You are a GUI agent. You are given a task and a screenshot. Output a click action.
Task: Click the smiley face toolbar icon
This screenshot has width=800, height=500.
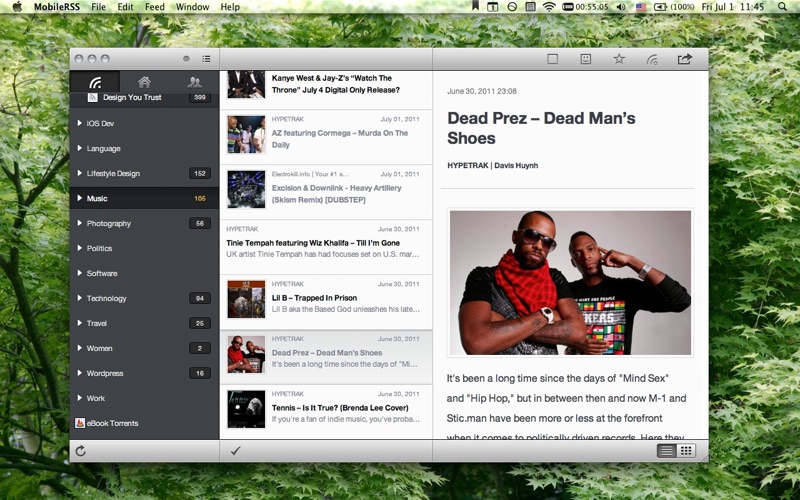586,59
